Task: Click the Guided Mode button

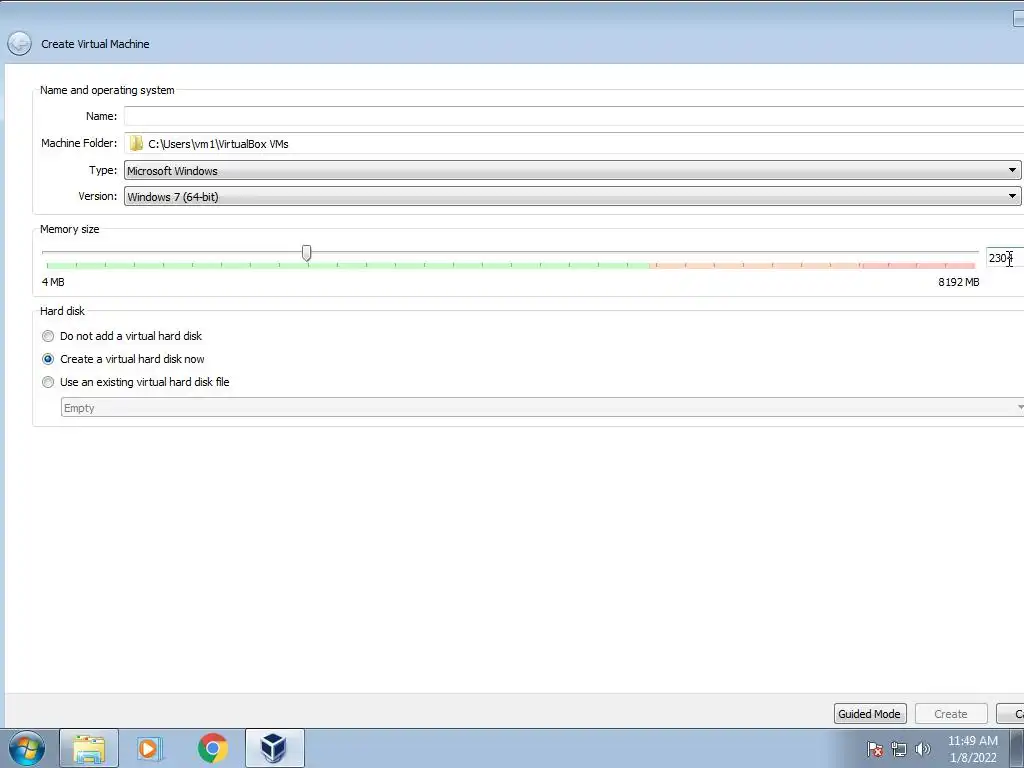Action: 870,714
